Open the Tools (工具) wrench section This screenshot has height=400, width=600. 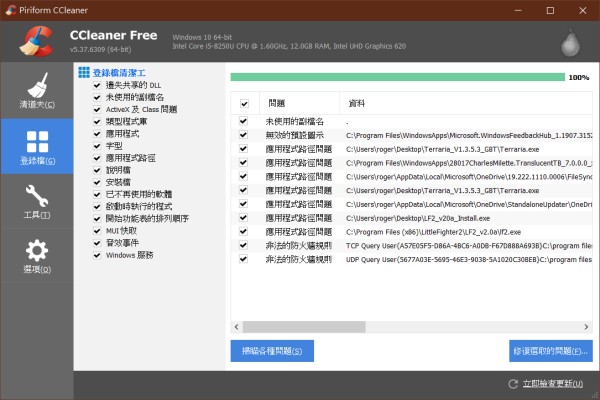click(37, 202)
